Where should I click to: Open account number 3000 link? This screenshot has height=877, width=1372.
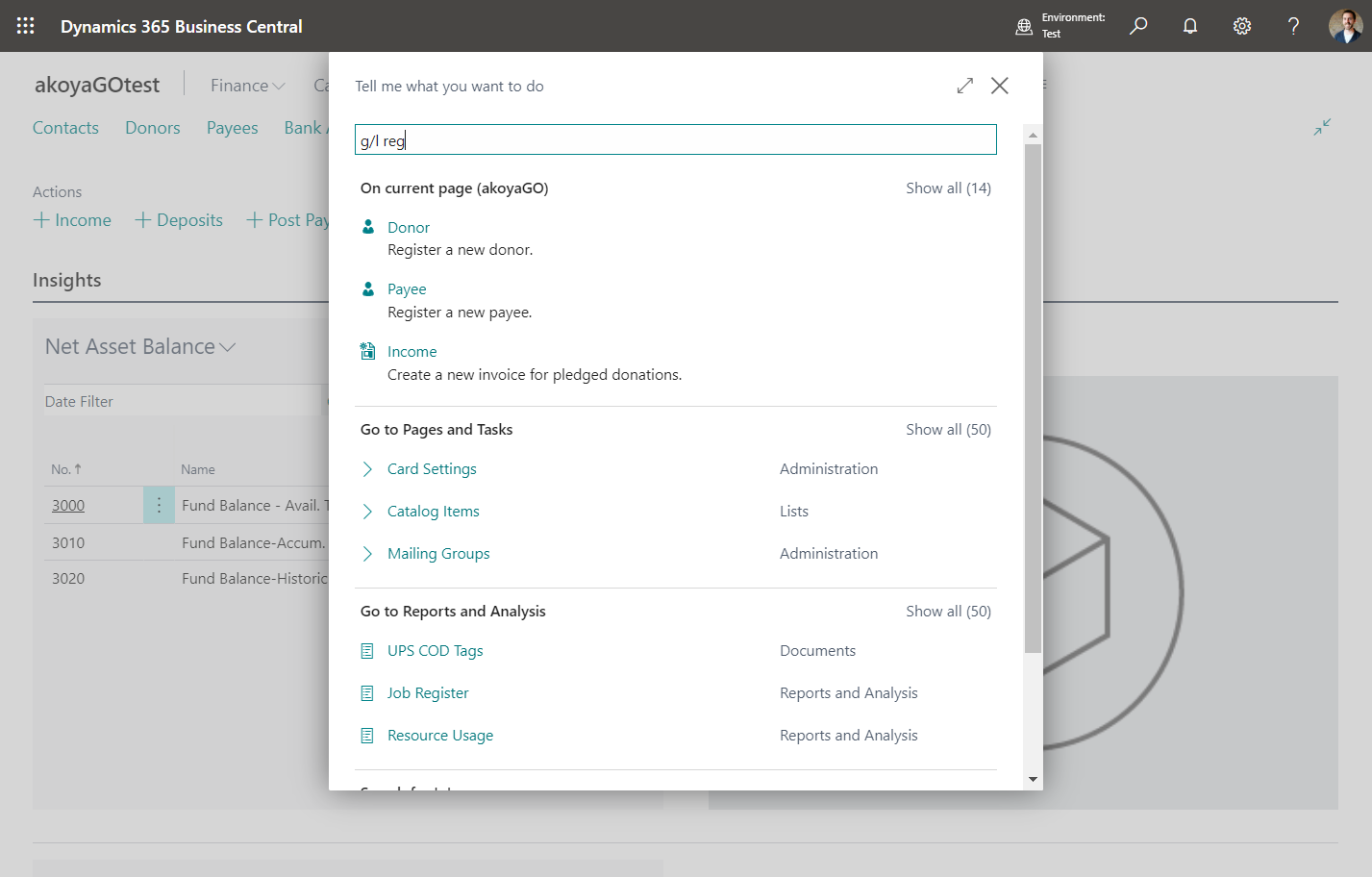pyautogui.click(x=68, y=506)
